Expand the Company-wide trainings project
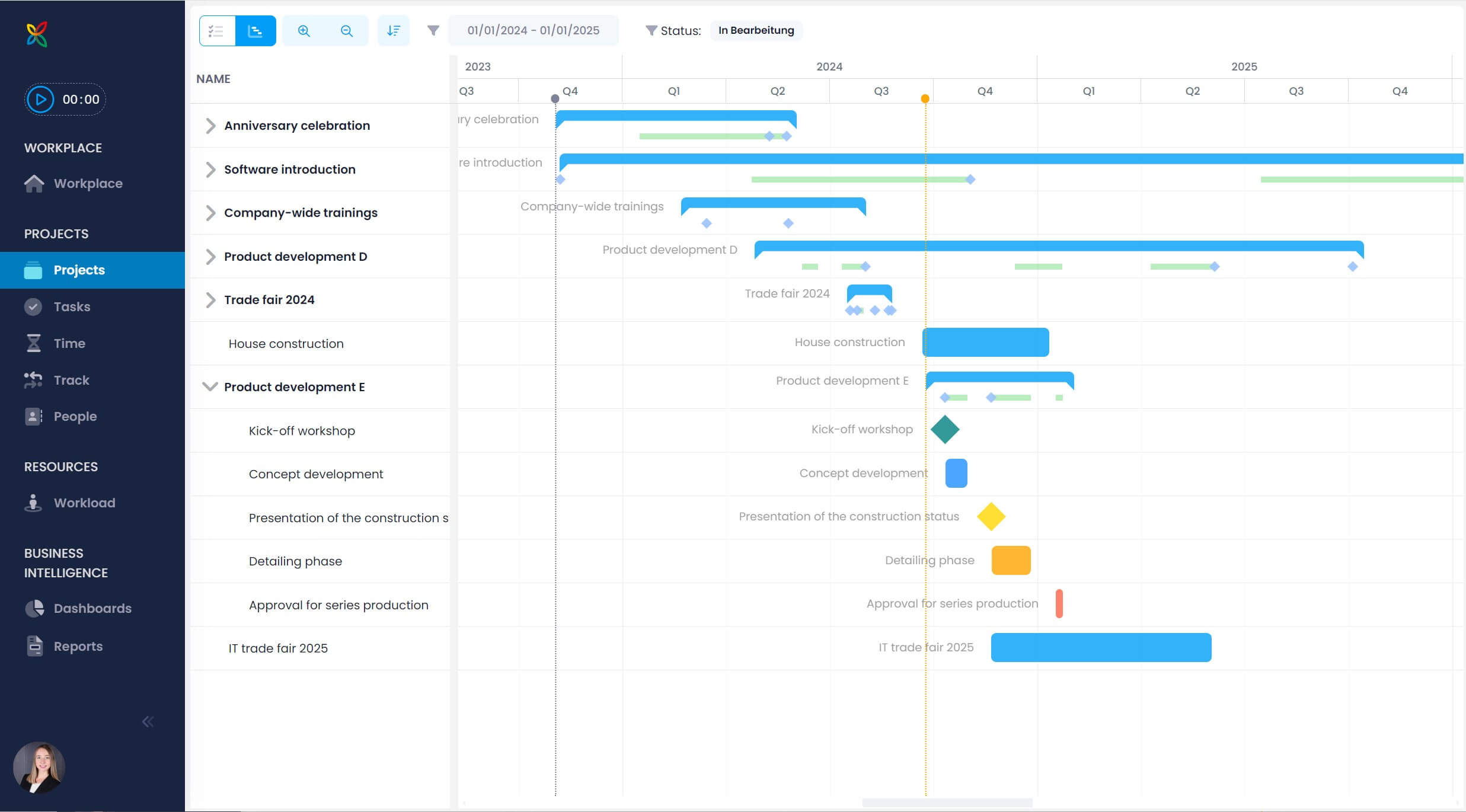Viewport: 1466px width, 812px height. [210, 213]
